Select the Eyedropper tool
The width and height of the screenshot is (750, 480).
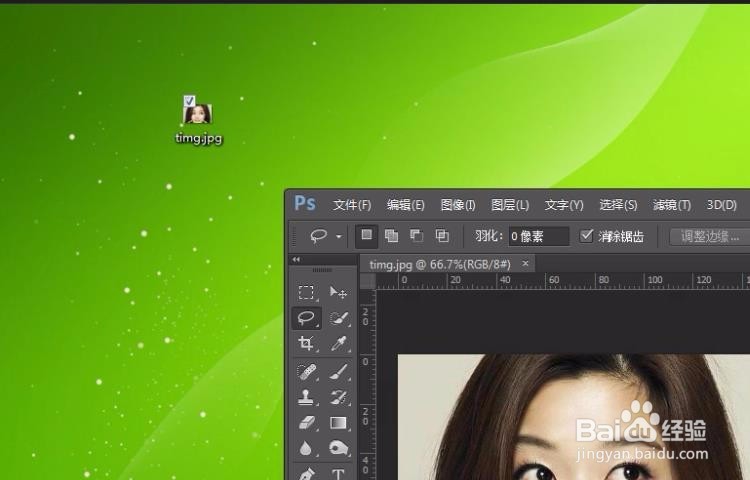(x=338, y=343)
